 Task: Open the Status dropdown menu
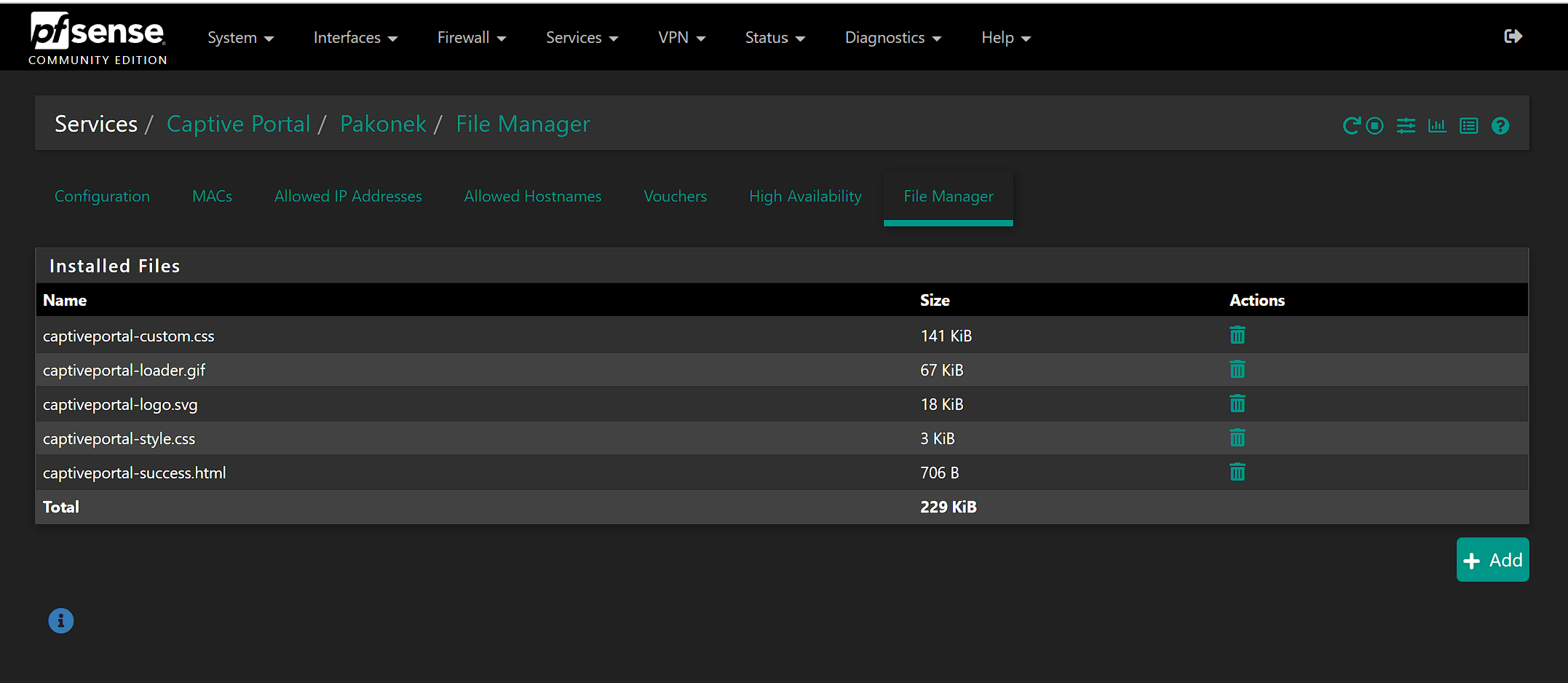click(775, 38)
